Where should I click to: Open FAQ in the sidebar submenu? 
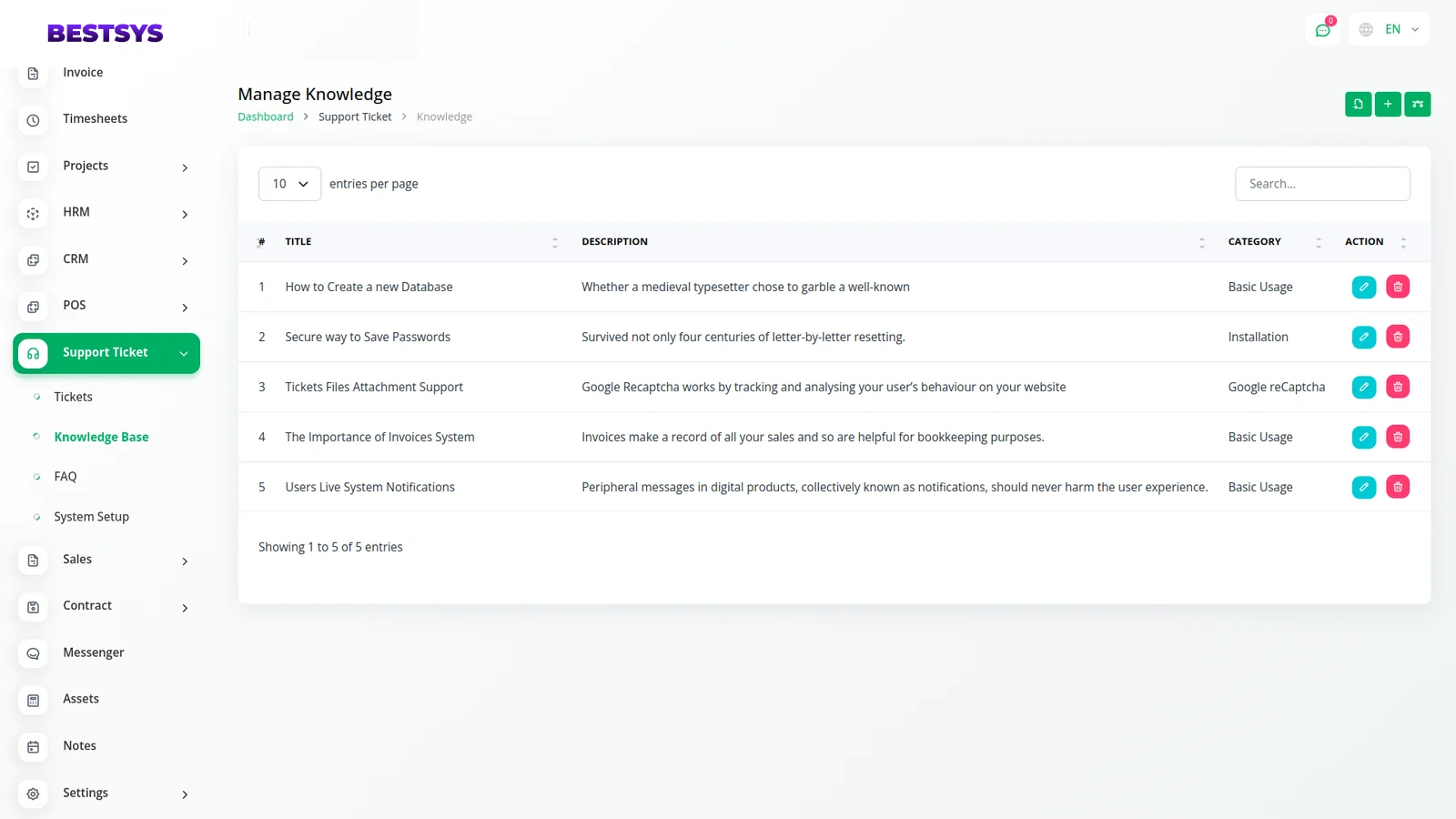66,477
